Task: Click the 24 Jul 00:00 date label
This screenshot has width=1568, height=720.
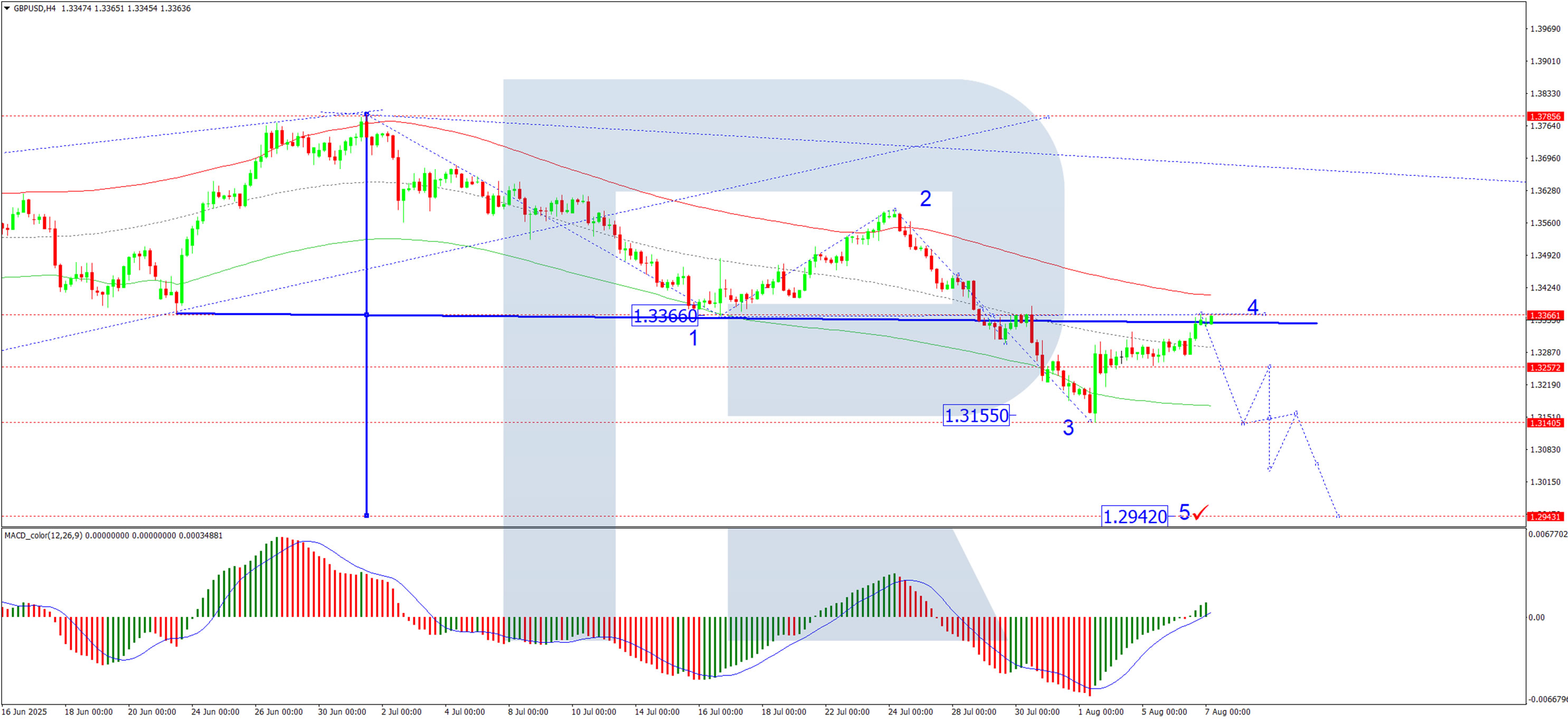Action: (910, 712)
